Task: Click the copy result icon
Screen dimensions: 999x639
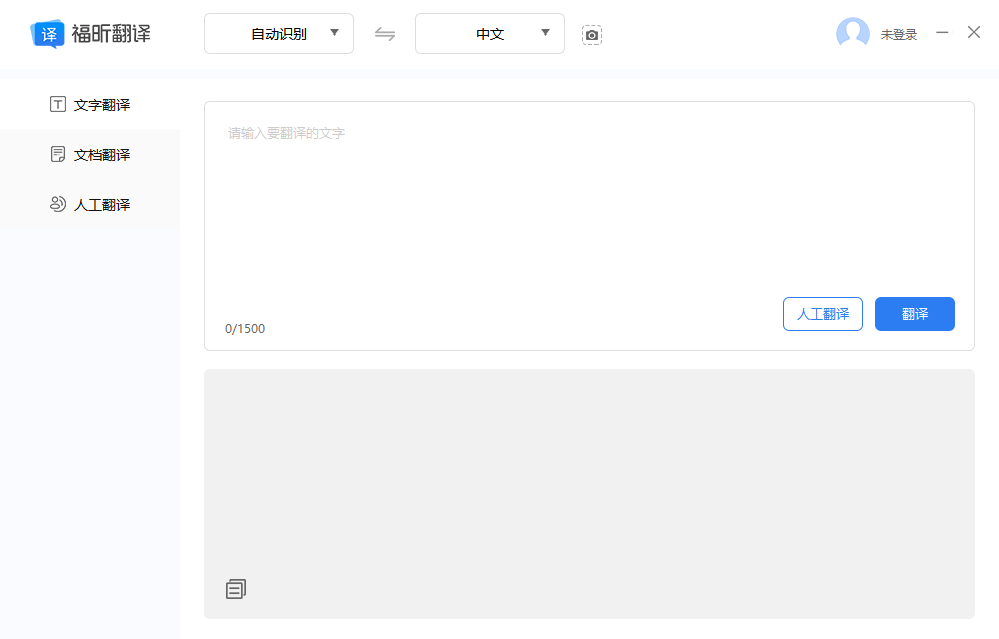Action: (x=235, y=588)
